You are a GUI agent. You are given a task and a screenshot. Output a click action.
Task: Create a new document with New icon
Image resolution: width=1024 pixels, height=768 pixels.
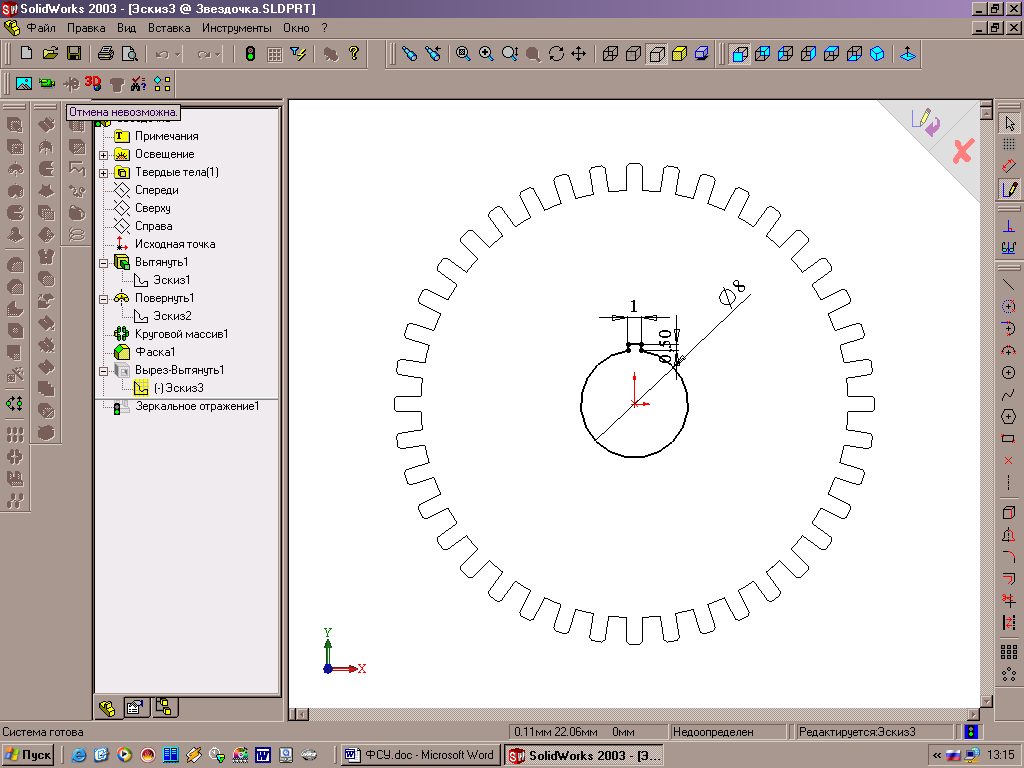[26, 54]
